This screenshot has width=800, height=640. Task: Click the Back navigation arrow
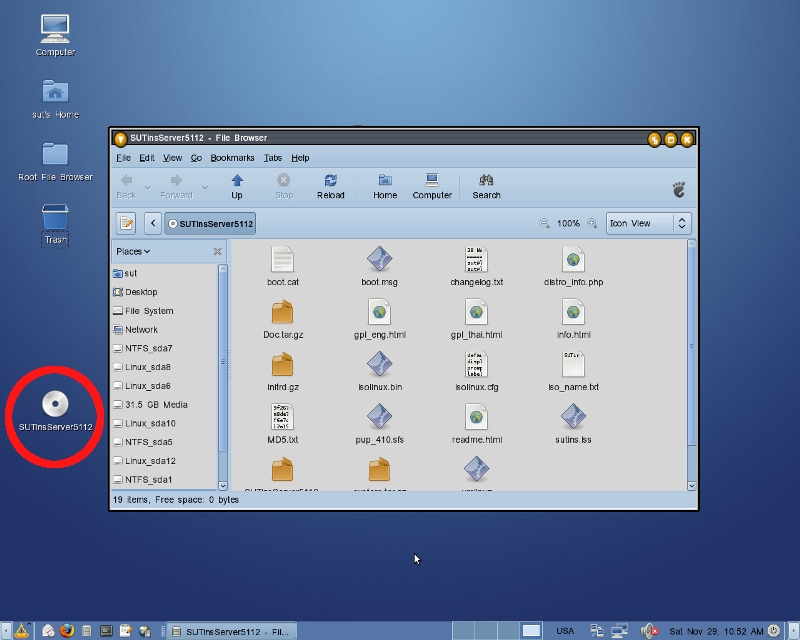(126, 186)
